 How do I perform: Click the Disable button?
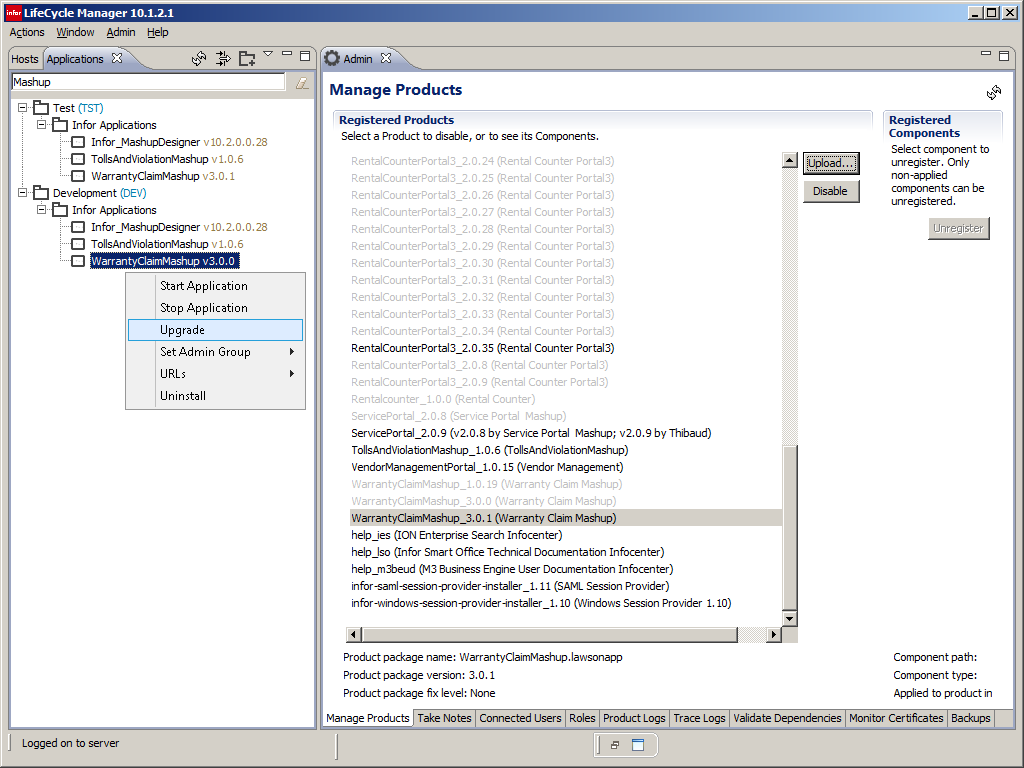tap(830, 191)
